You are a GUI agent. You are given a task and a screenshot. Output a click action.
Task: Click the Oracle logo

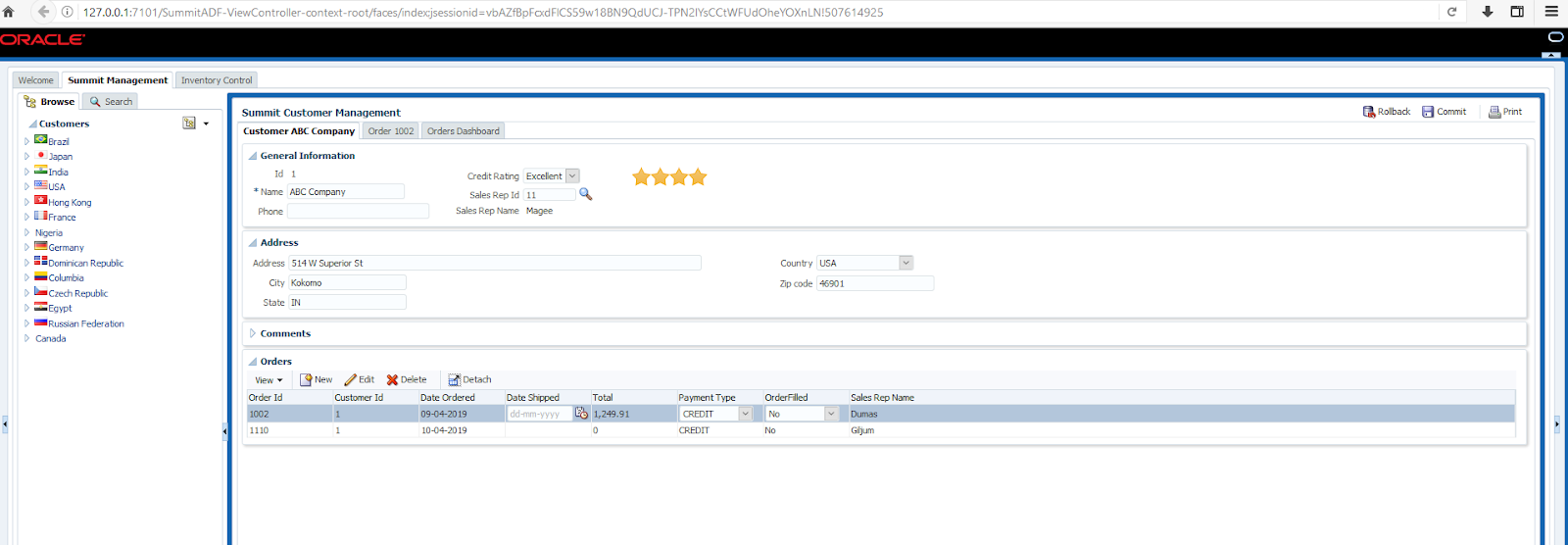(x=43, y=39)
